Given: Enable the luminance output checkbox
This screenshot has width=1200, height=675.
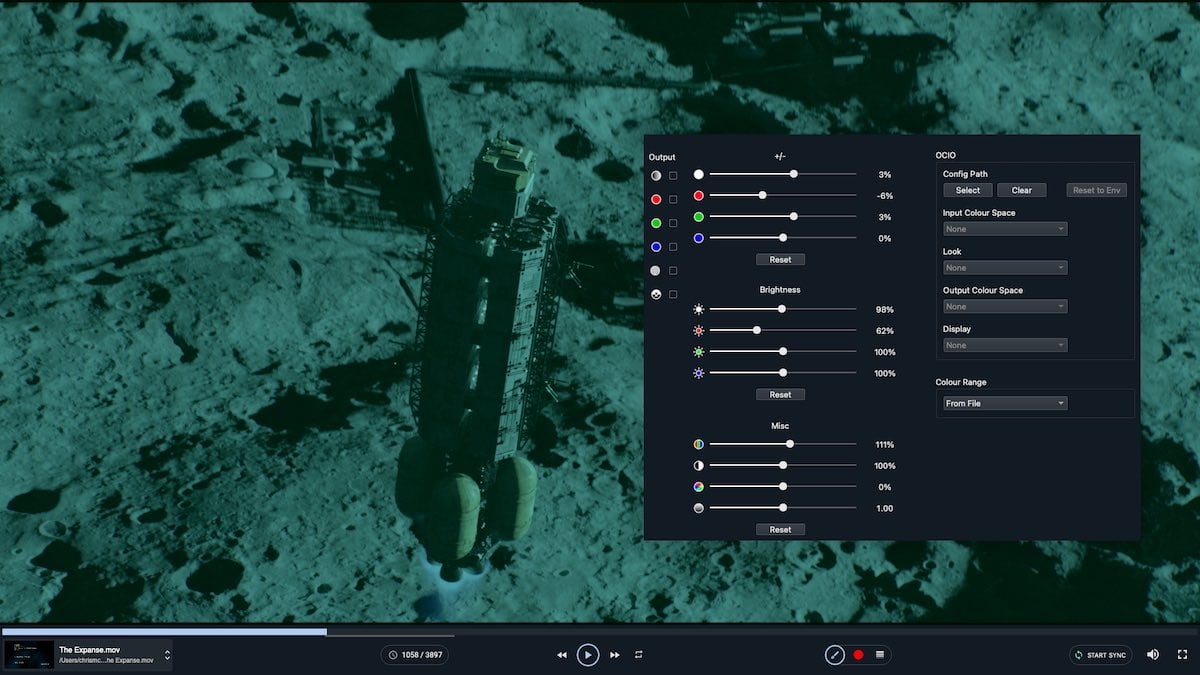Looking at the screenshot, I should [x=673, y=176].
